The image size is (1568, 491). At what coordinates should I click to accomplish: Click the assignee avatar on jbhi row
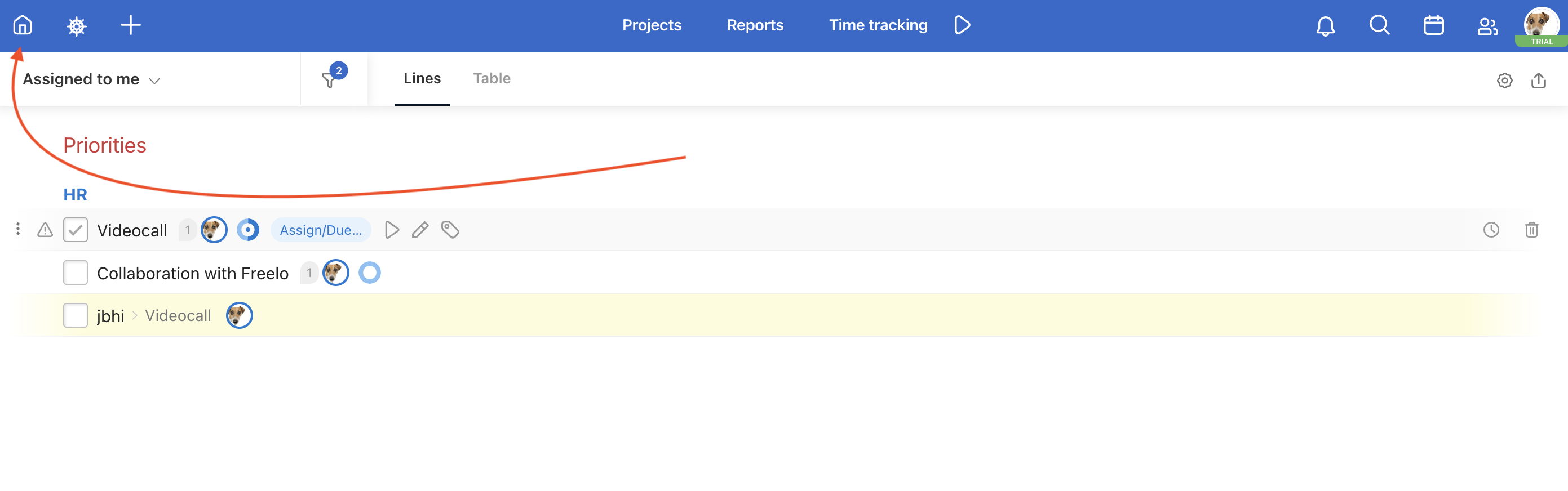point(239,315)
